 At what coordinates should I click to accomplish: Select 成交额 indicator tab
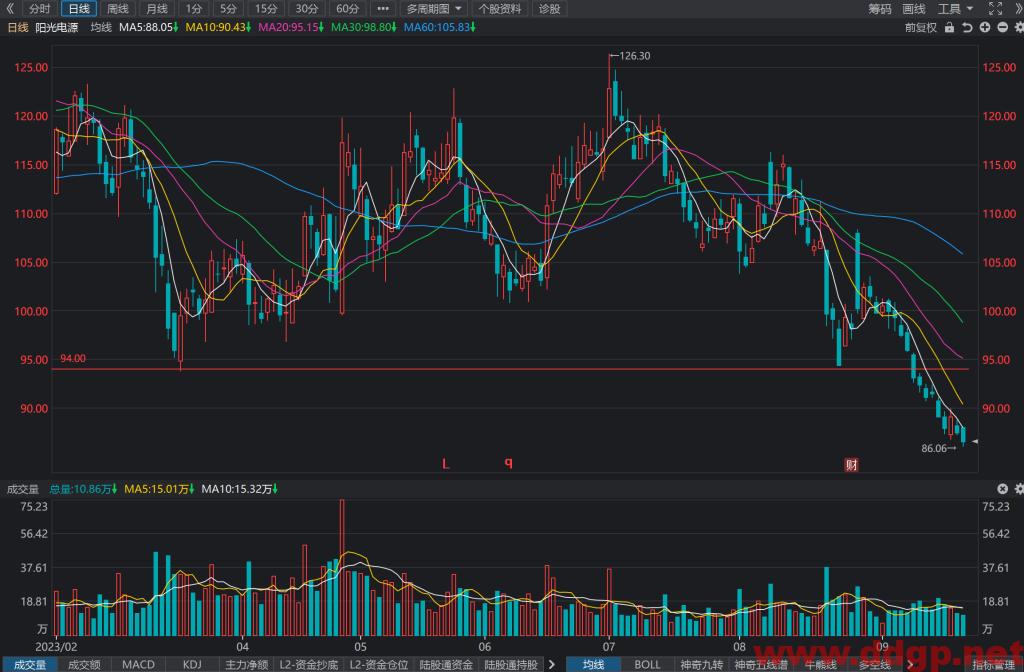tap(84, 664)
